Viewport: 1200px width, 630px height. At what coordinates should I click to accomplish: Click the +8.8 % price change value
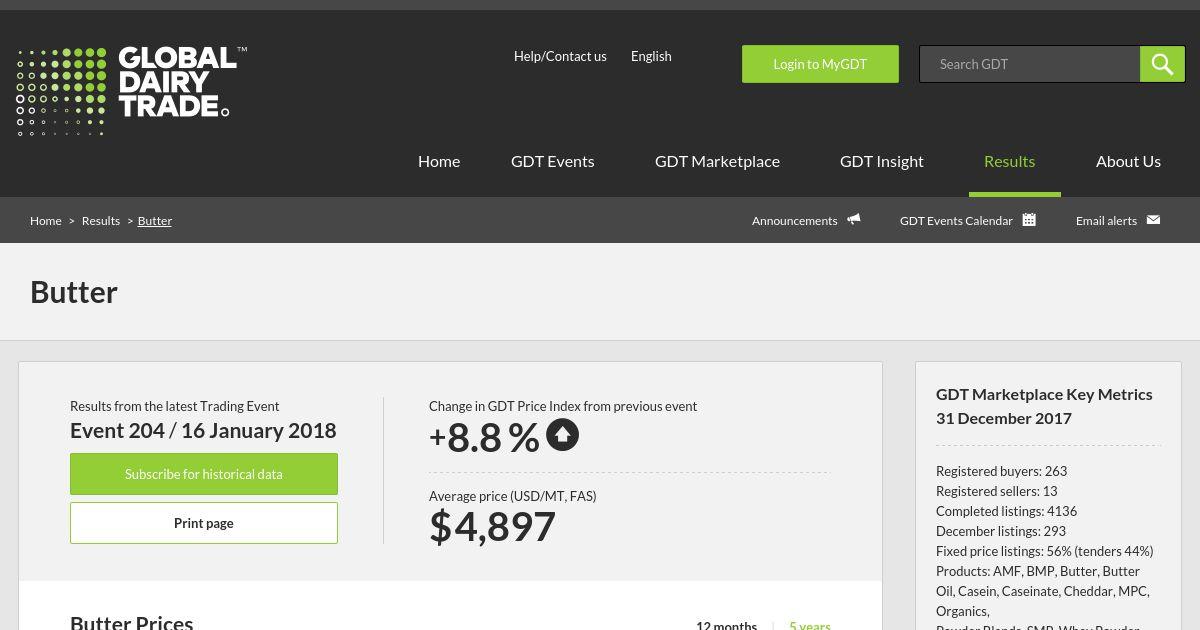(484, 437)
